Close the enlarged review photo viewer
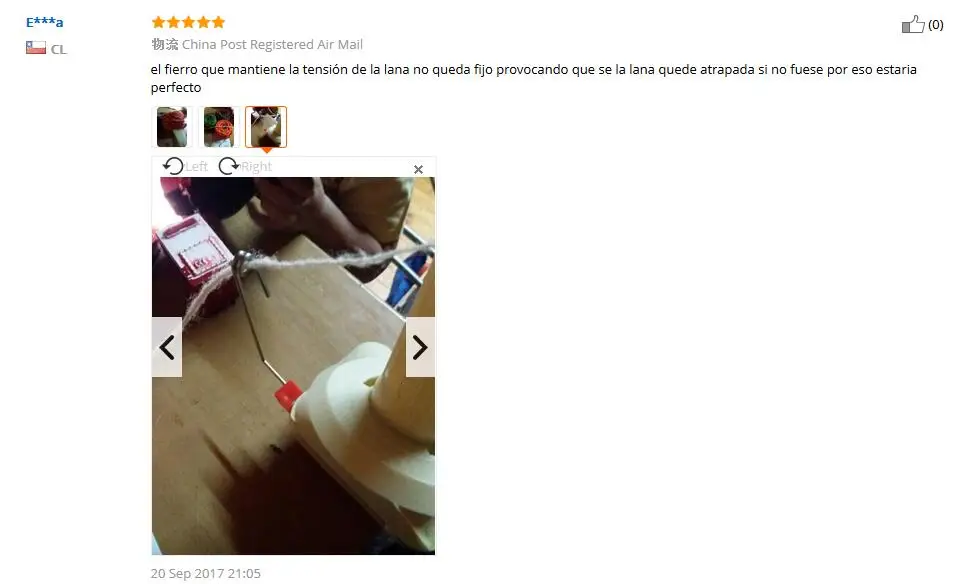The height and width of the screenshot is (584, 957). (418, 169)
